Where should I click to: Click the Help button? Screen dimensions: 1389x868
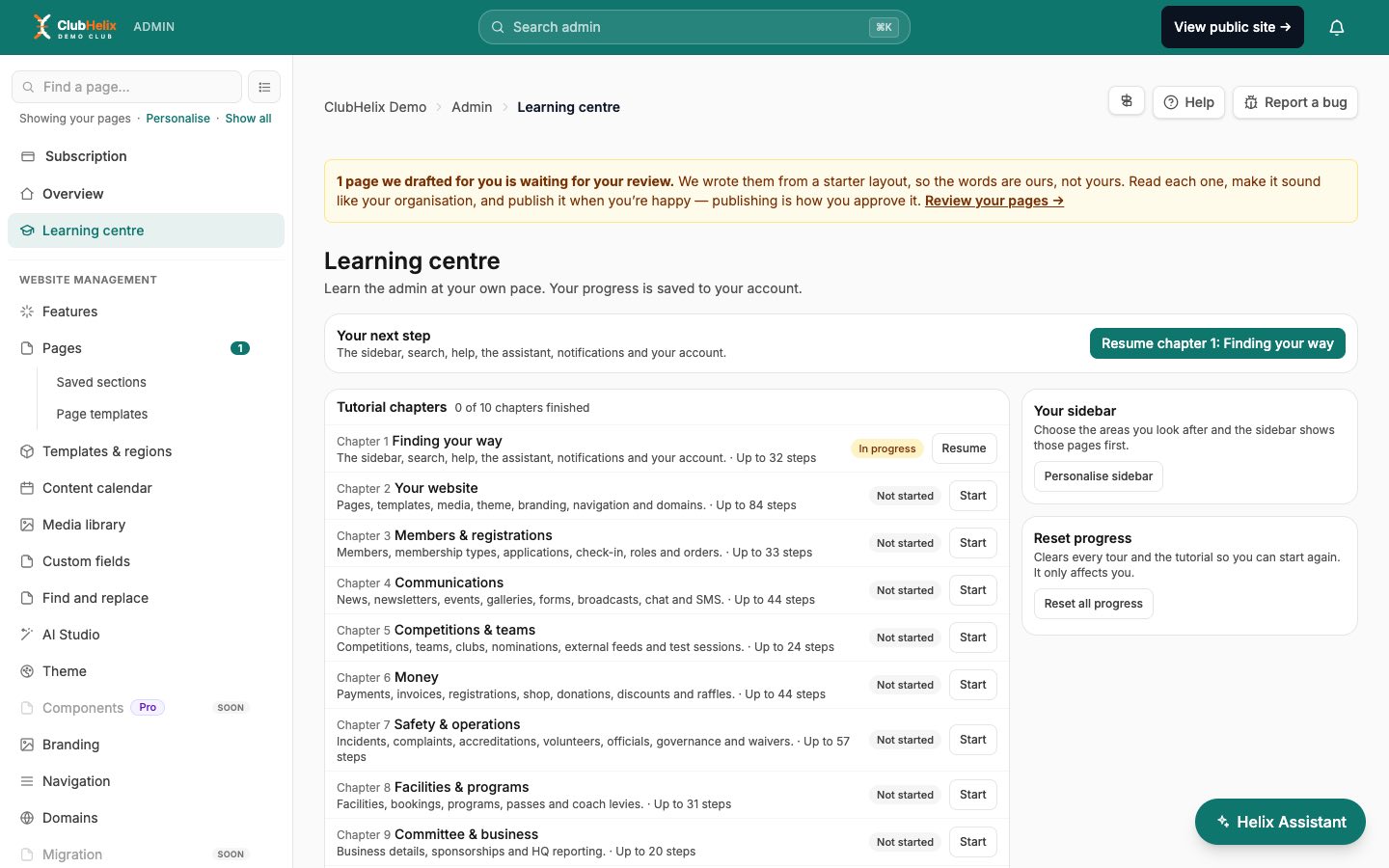[x=1188, y=102]
